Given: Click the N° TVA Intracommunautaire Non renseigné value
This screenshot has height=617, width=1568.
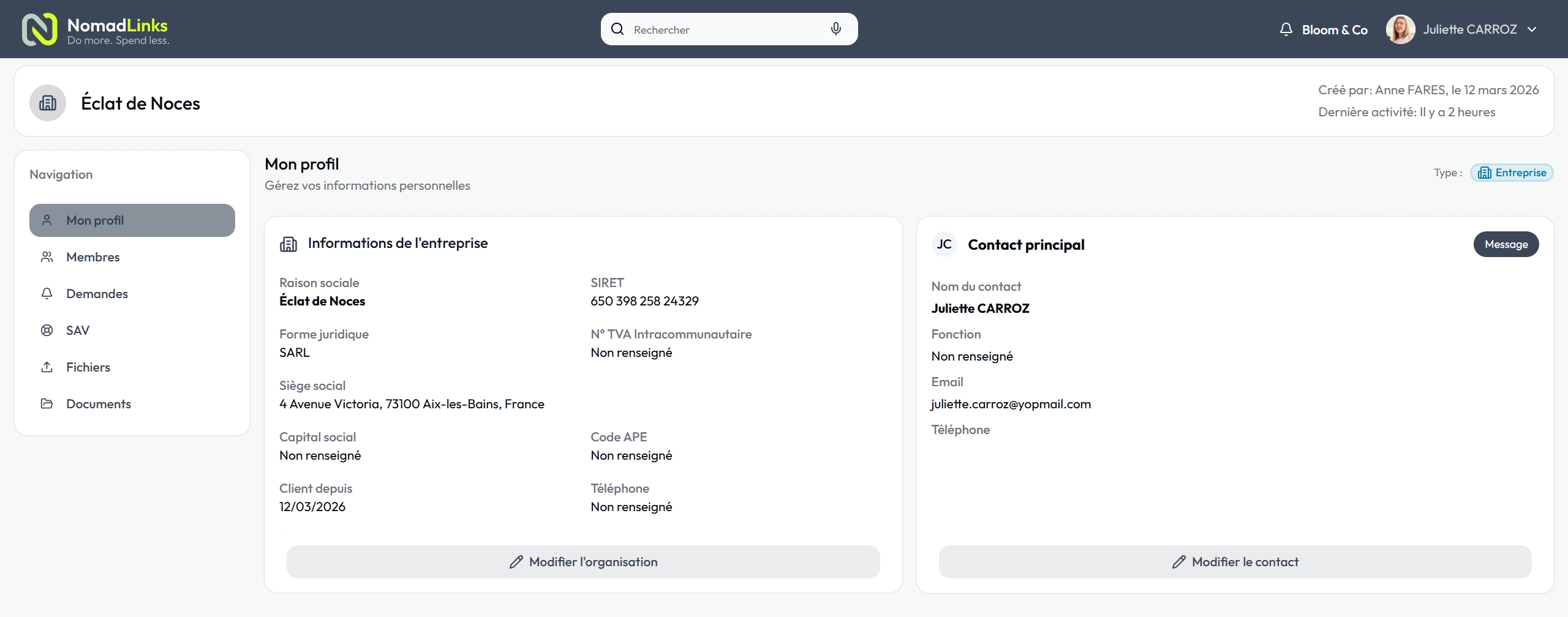Looking at the screenshot, I should pos(631,353).
